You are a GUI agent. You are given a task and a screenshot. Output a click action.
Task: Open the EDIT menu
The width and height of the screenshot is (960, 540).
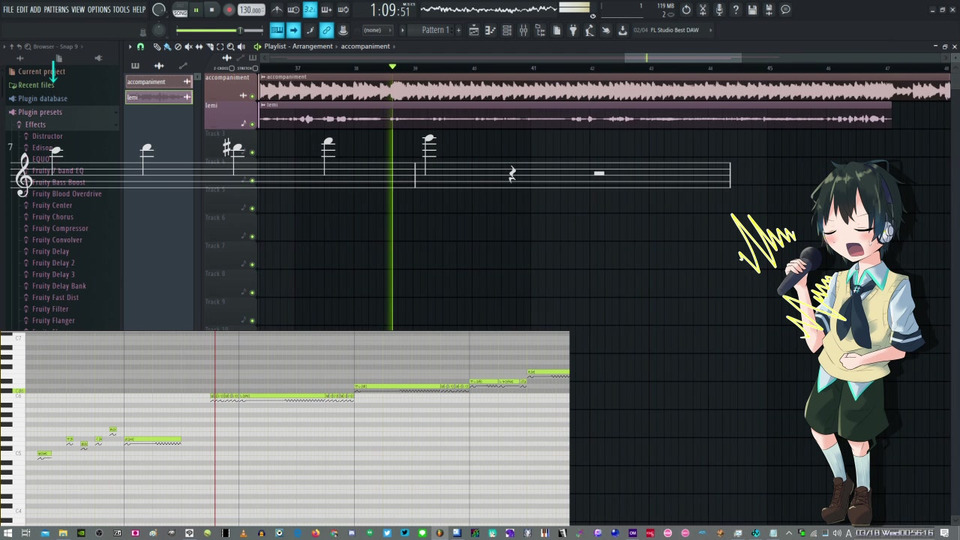[x=22, y=9]
